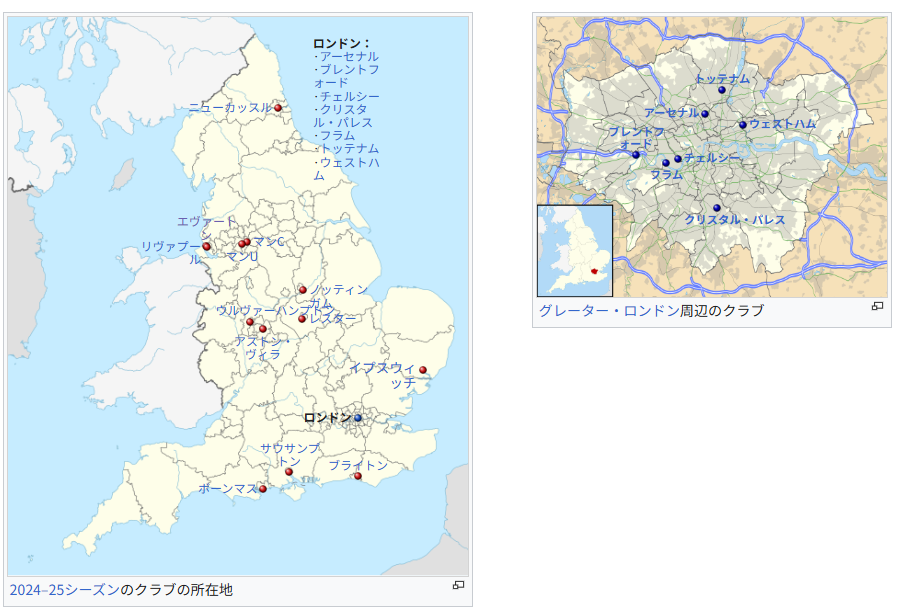
Task: Click the red marker beside マンC
Action: [247, 243]
